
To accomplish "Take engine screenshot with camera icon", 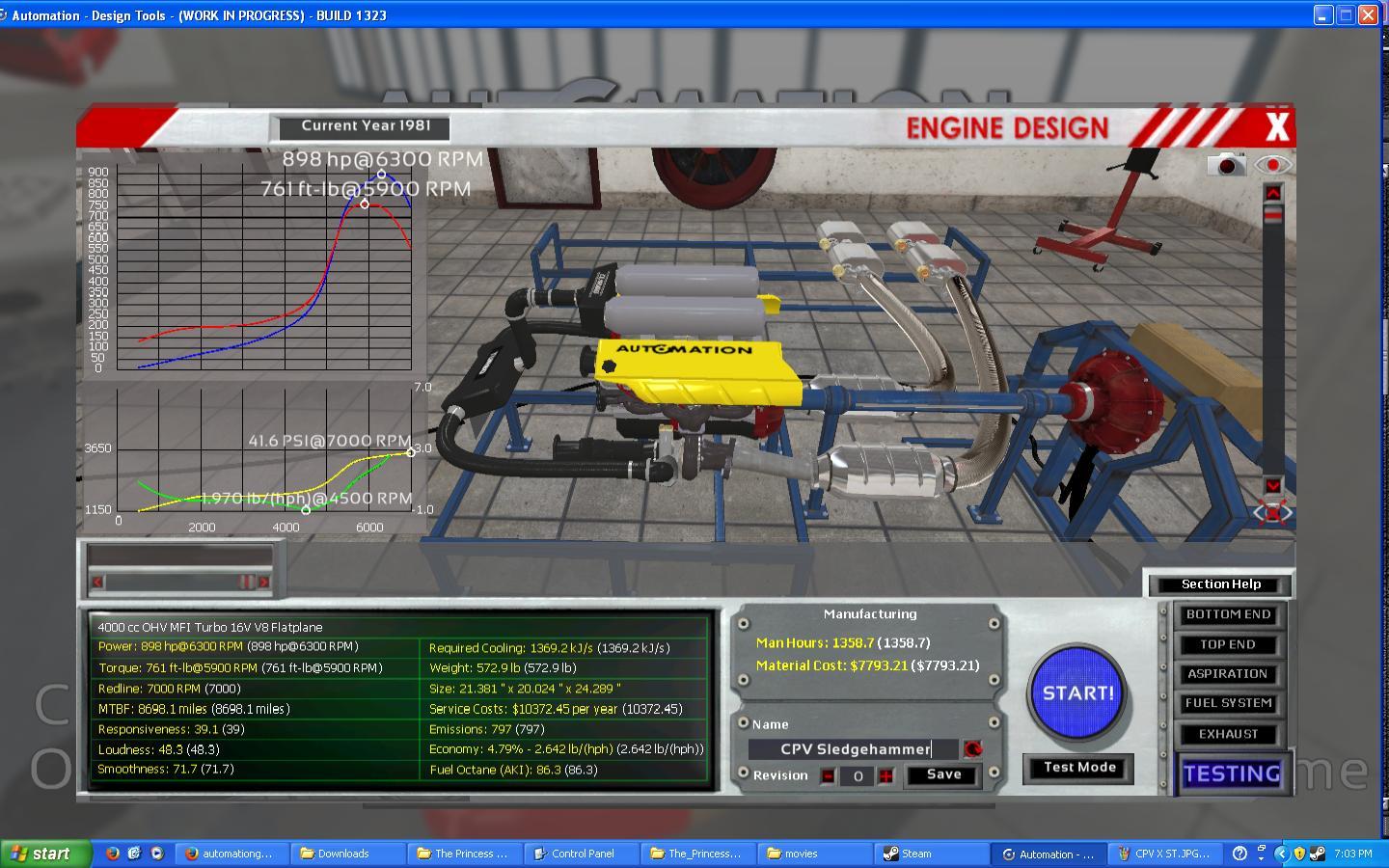I will tap(1226, 165).
